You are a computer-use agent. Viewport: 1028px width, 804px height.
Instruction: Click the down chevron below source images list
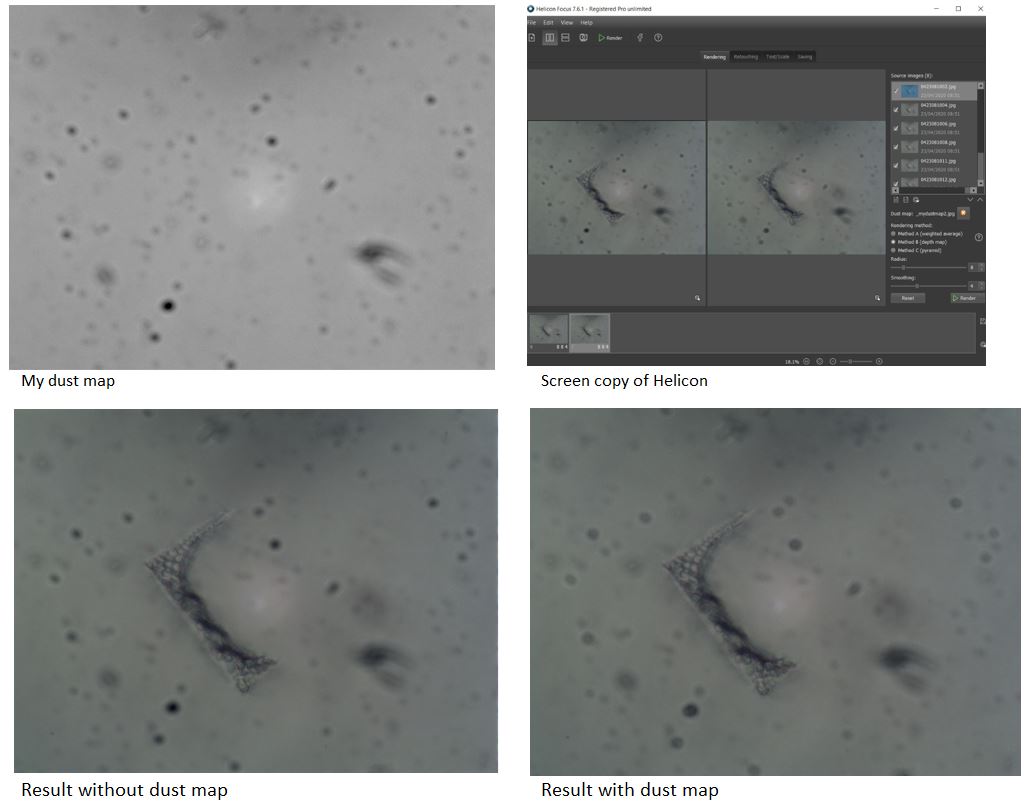[x=970, y=200]
